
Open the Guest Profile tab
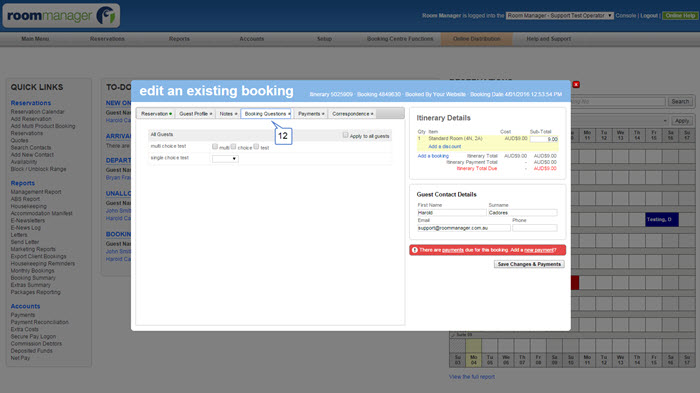click(x=196, y=114)
